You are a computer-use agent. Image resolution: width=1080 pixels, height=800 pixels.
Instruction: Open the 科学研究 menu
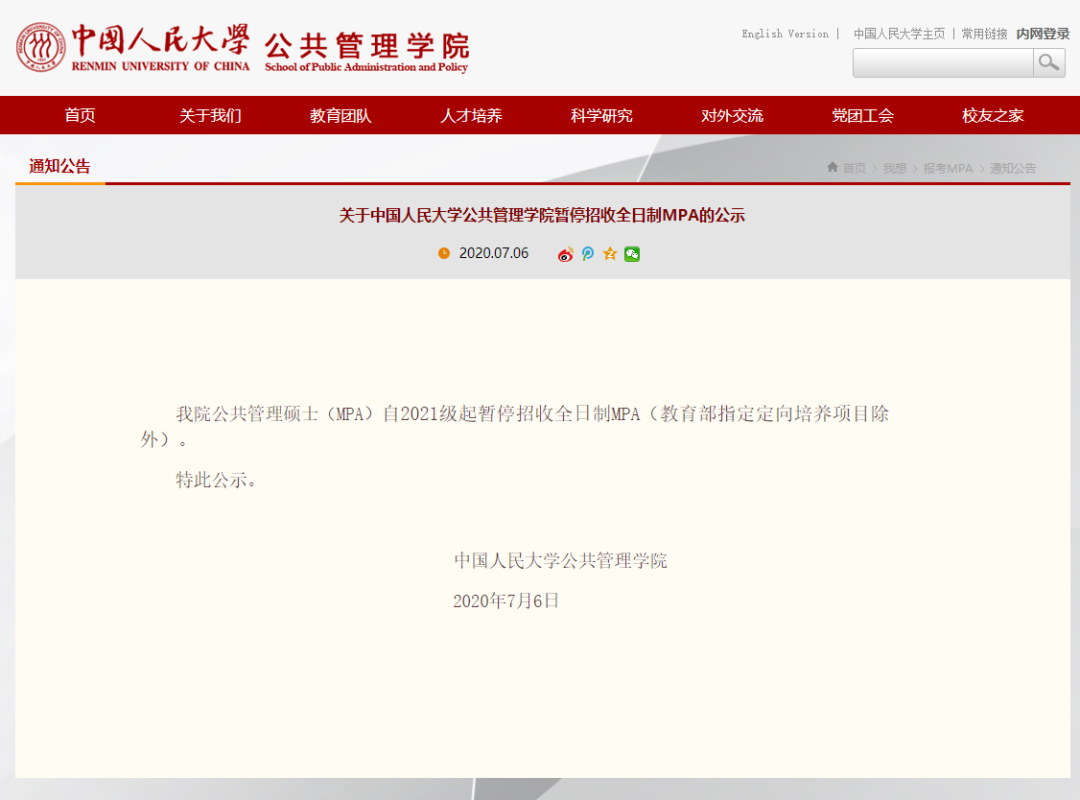601,115
